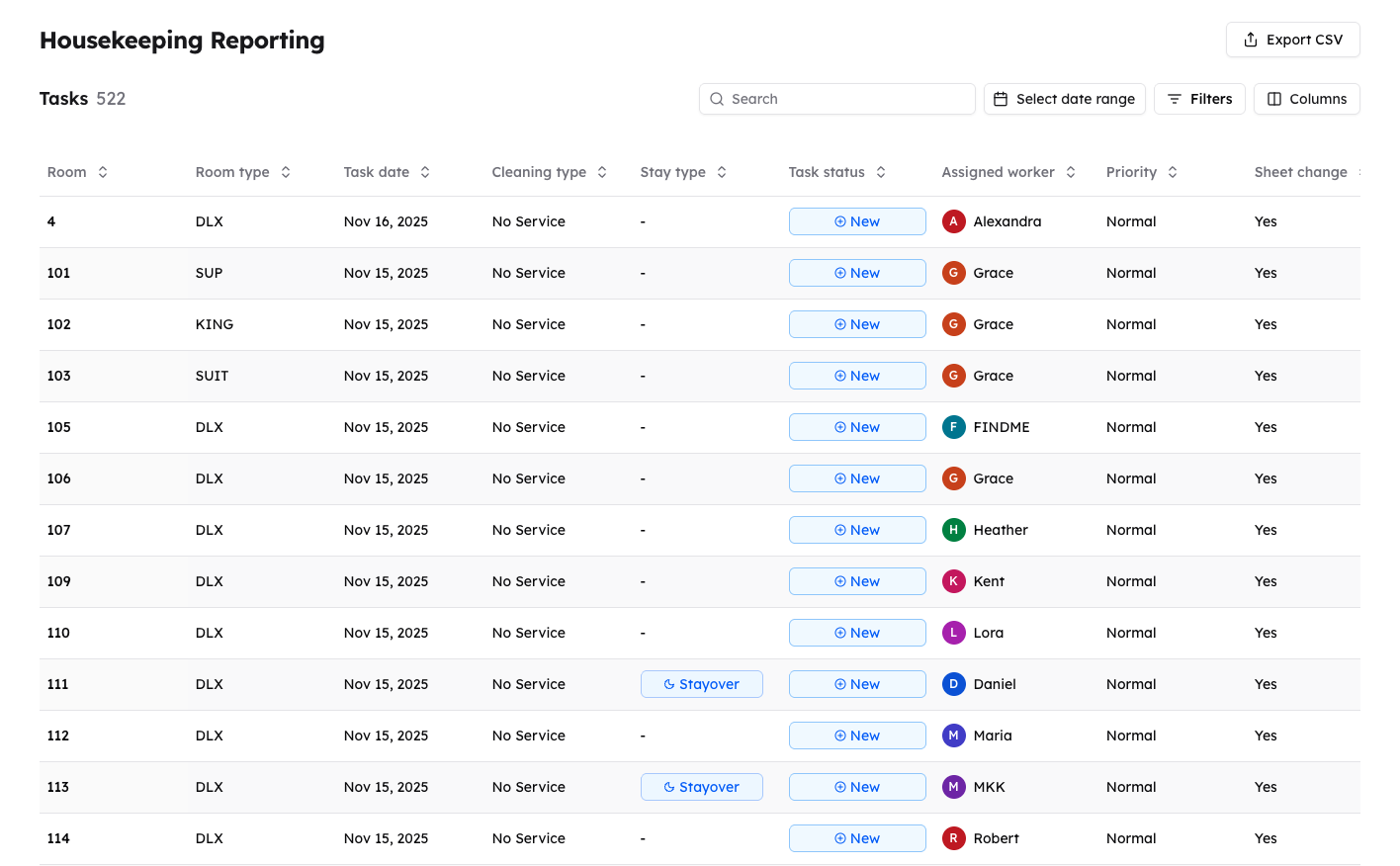Select Sheet change column header
1400x866 pixels.
point(1300,172)
